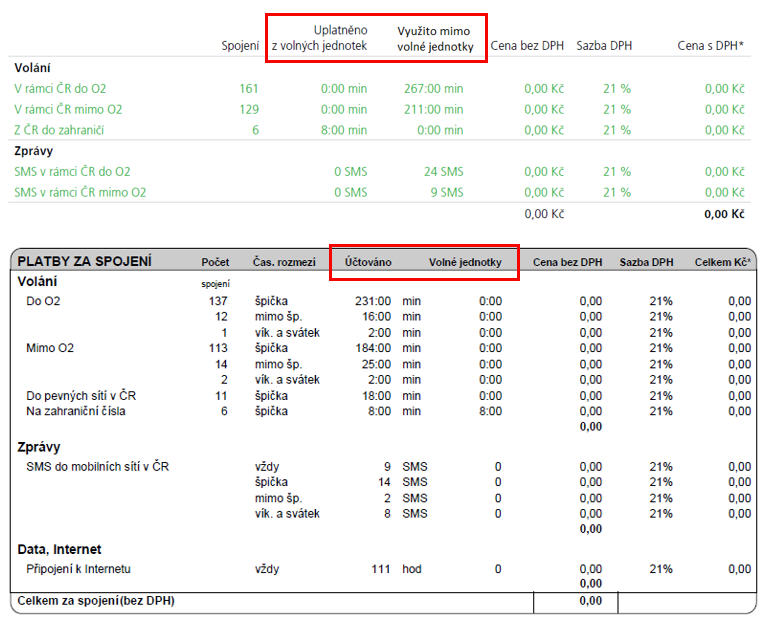Select the 'Připojení k Internetu' row label

79,569
